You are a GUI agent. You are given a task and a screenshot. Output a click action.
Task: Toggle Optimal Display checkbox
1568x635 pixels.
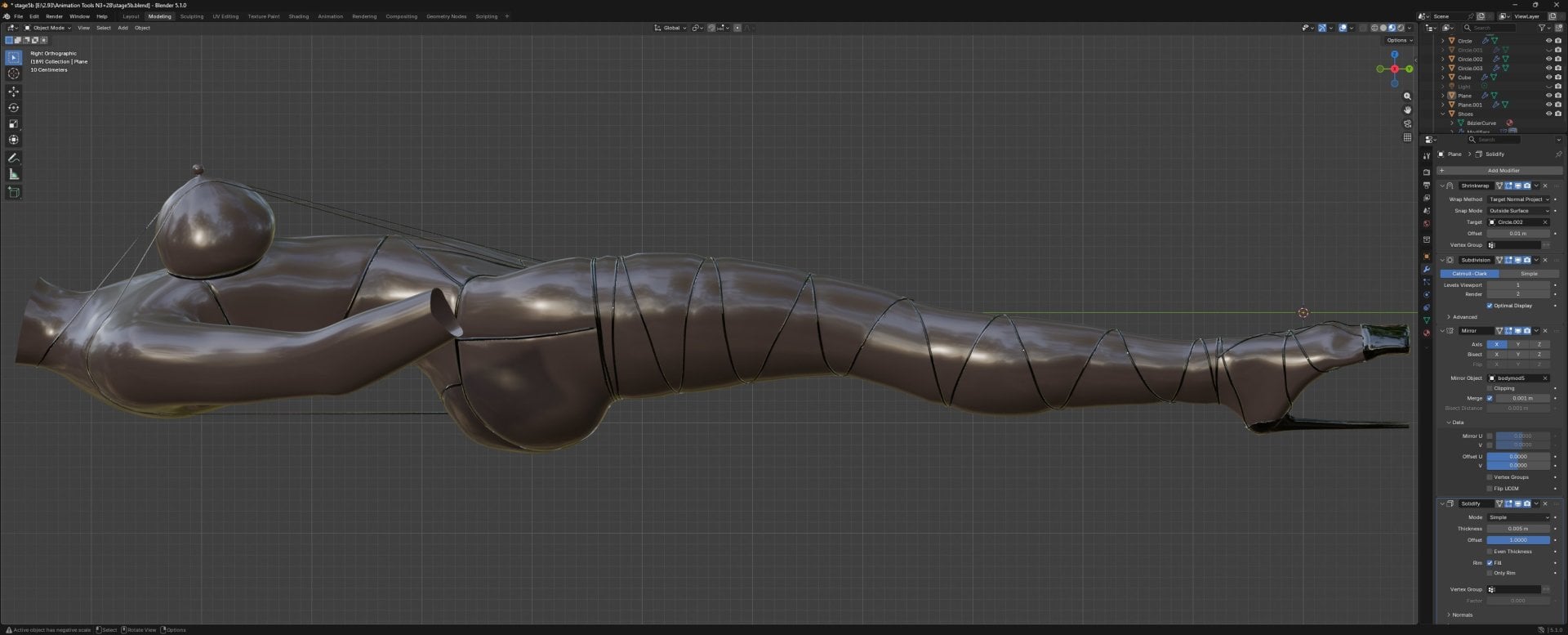click(1490, 306)
